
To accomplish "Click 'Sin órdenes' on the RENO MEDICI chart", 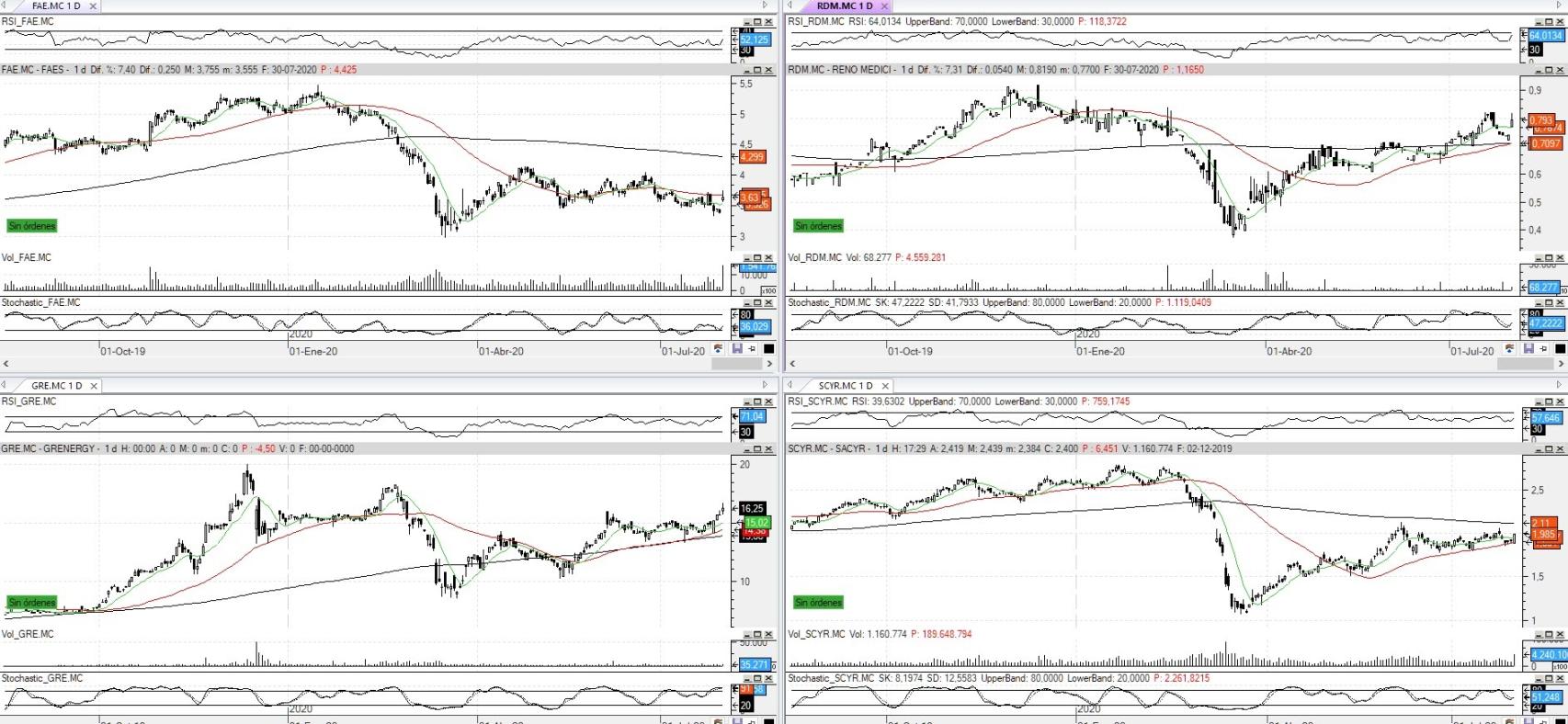I will tap(818, 225).
